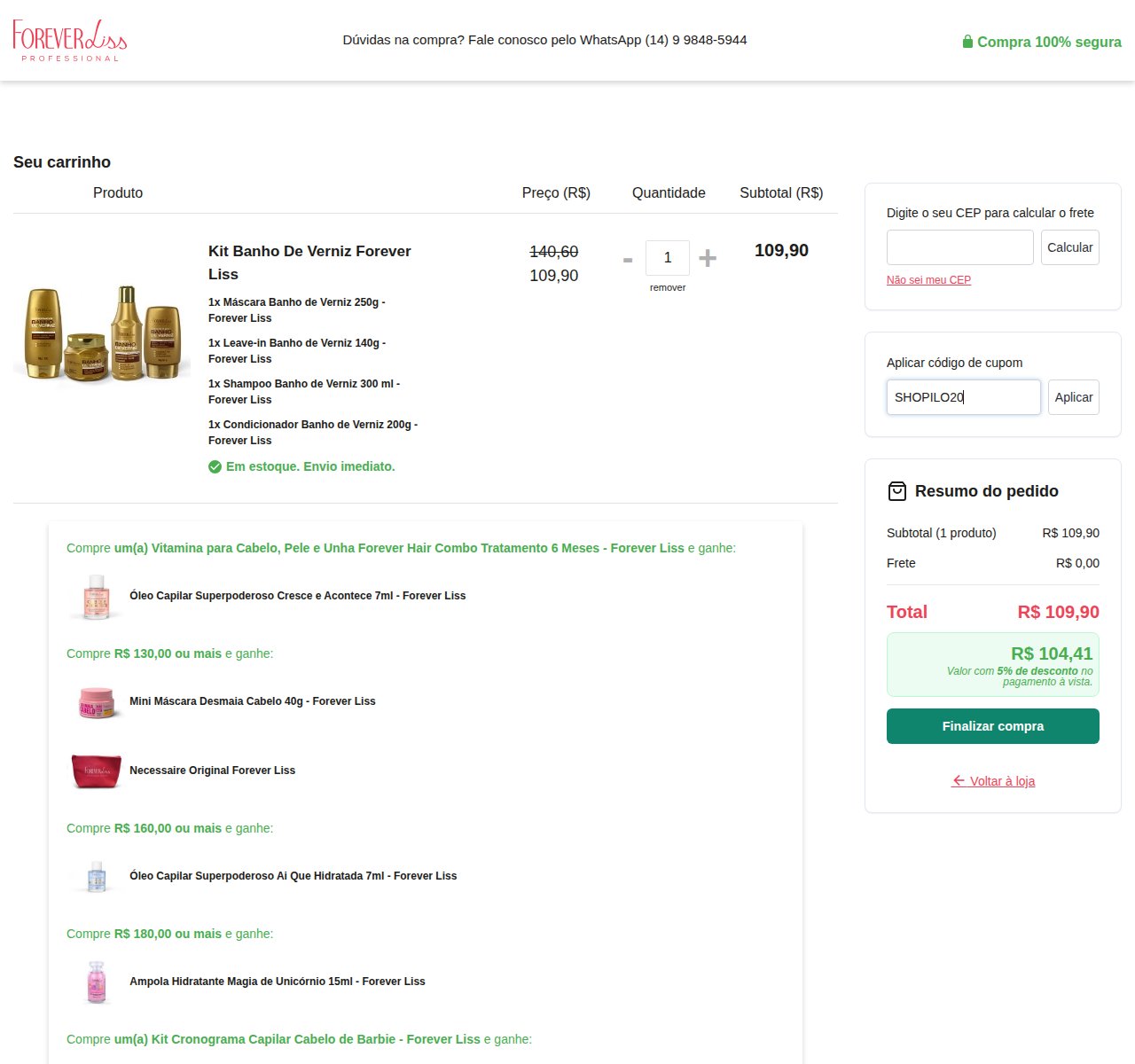
Task: Click the green padlock security icon
Action: coord(967,42)
